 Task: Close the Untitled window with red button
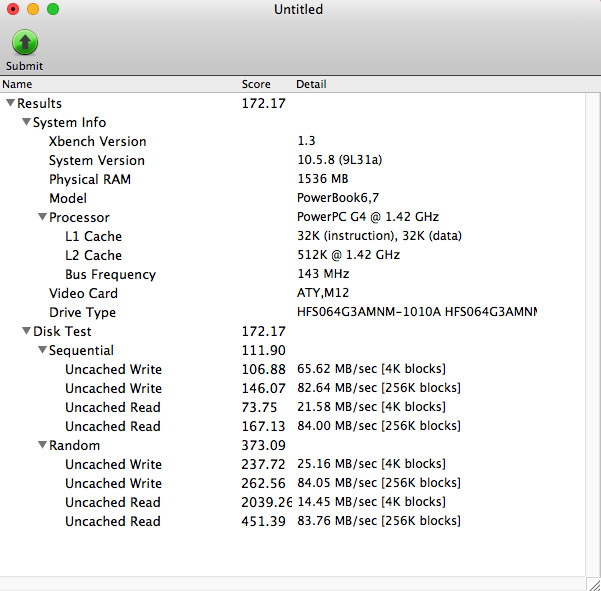13,9
